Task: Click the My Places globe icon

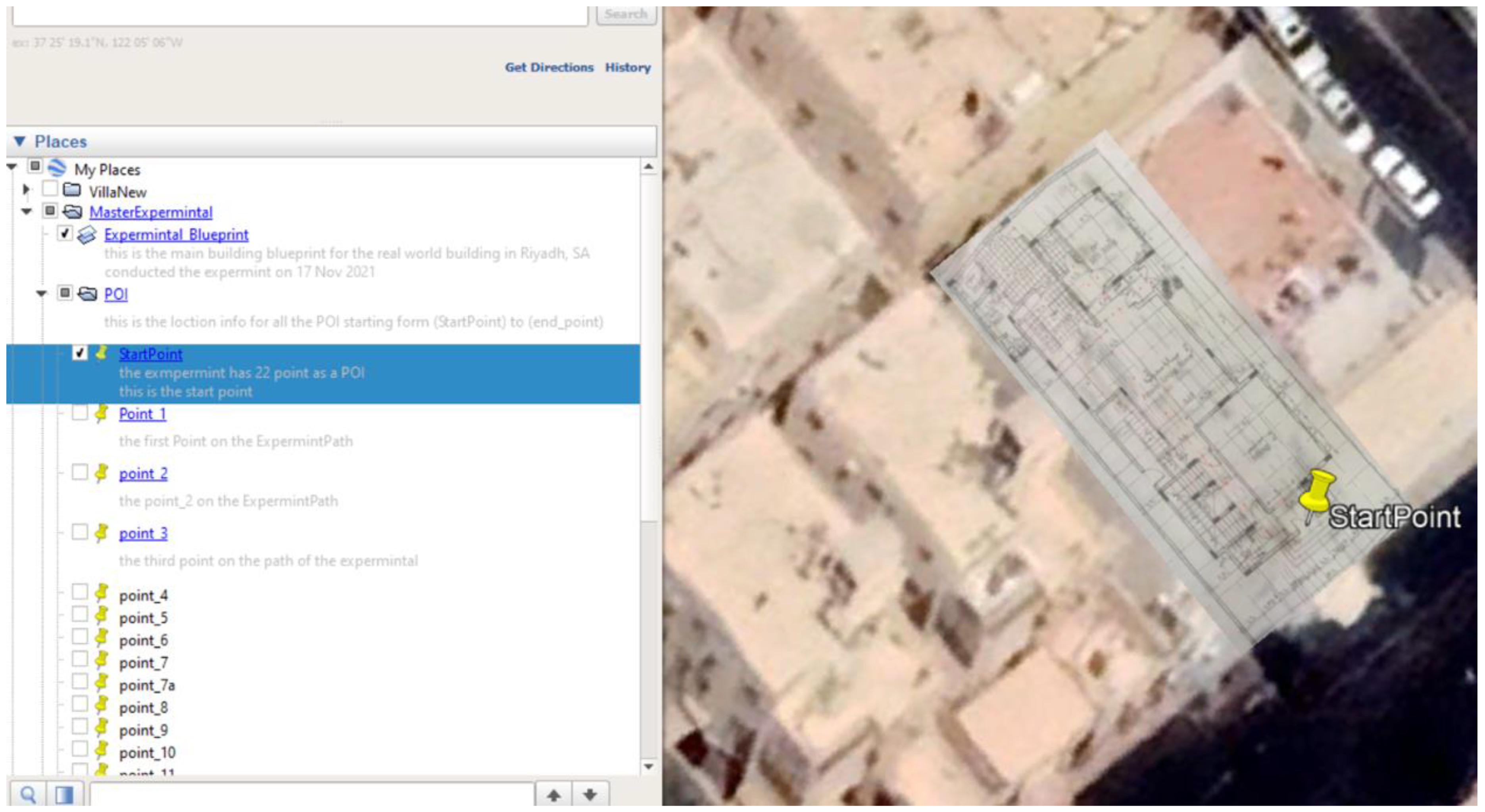Action: [56, 168]
